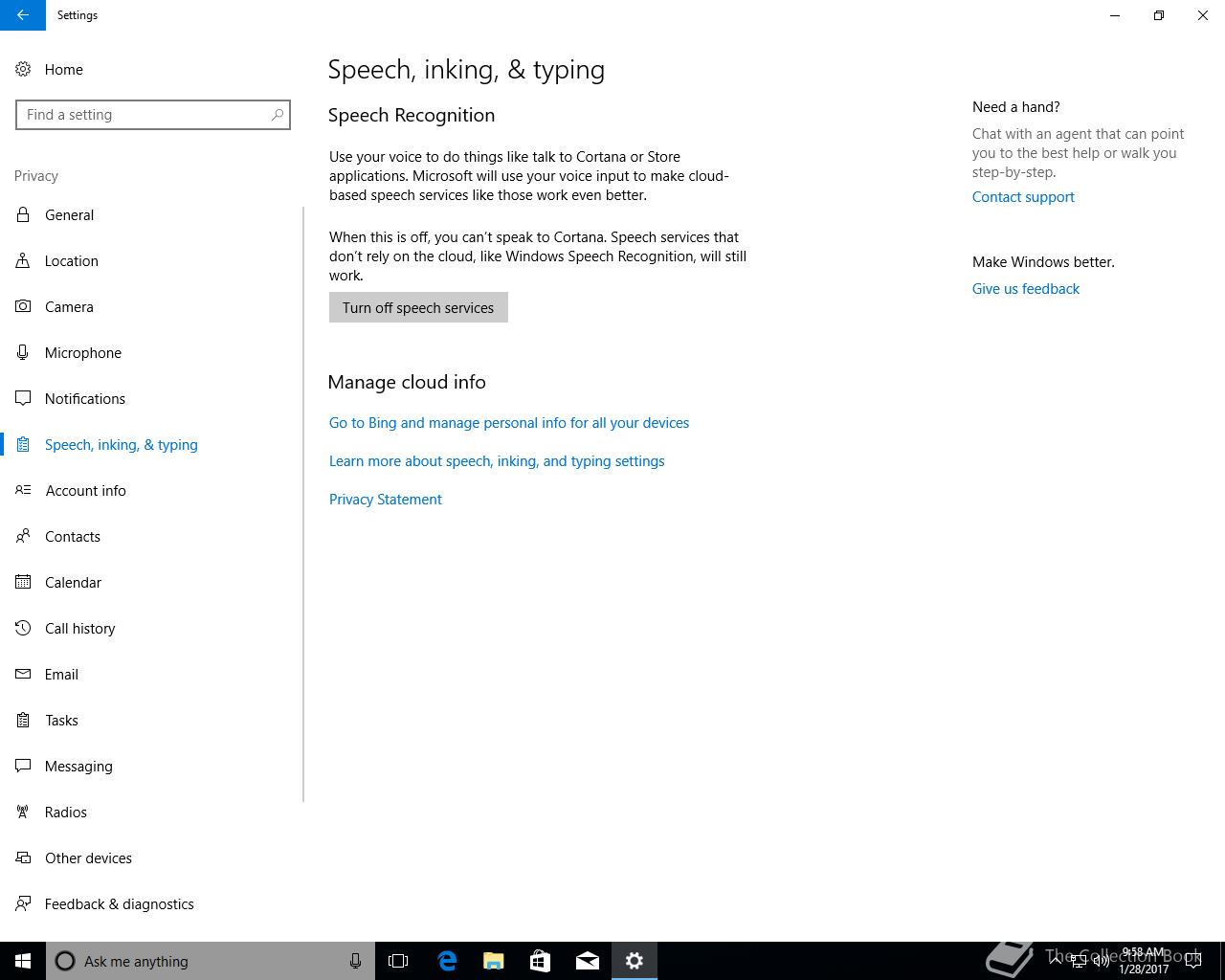Click the Notifications icon in sidebar

click(23, 398)
